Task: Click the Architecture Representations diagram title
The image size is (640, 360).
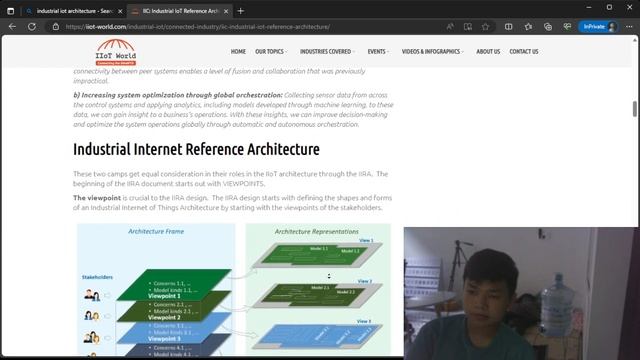Action: pyautogui.click(x=316, y=231)
